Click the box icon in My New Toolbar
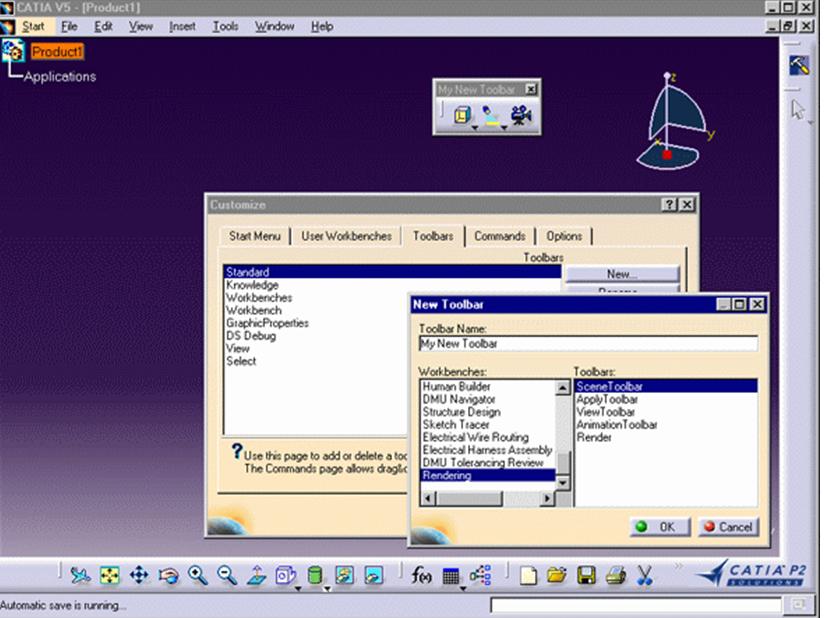826x618 pixels. [x=462, y=114]
